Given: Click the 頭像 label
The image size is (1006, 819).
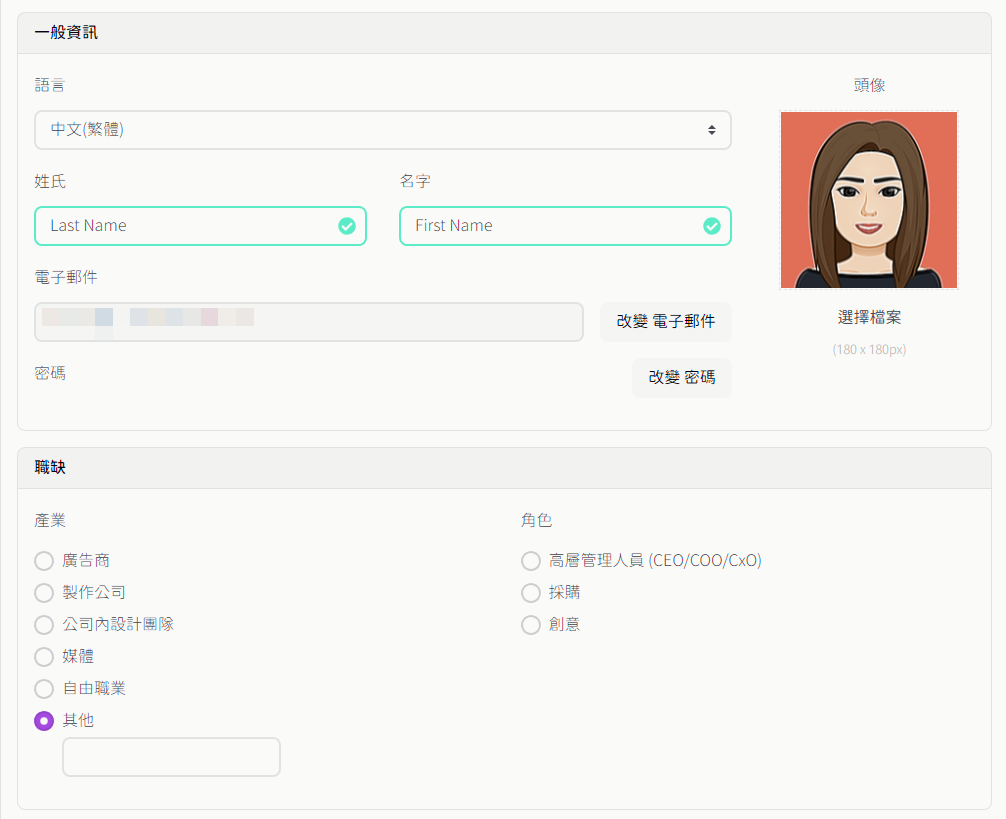Looking at the screenshot, I should coord(869,85).
